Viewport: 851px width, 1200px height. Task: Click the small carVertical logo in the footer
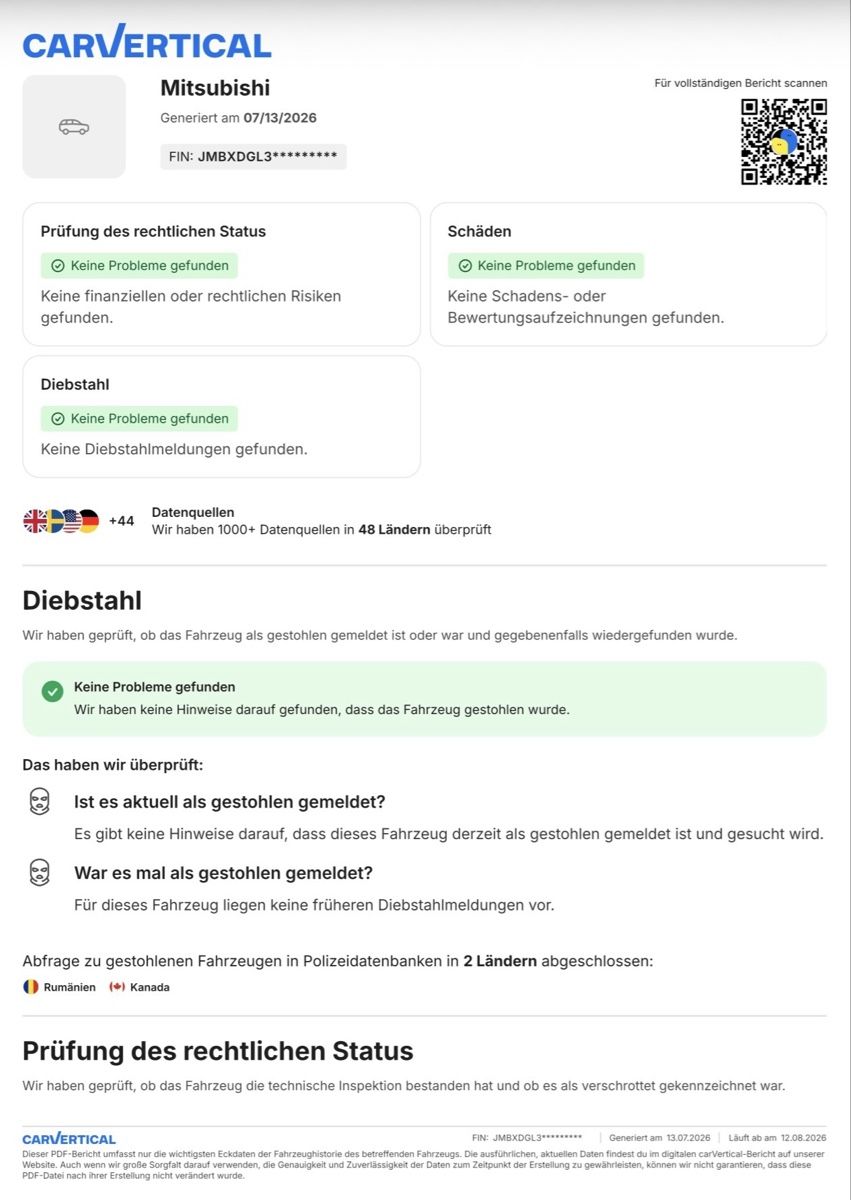pos(69,1138)
